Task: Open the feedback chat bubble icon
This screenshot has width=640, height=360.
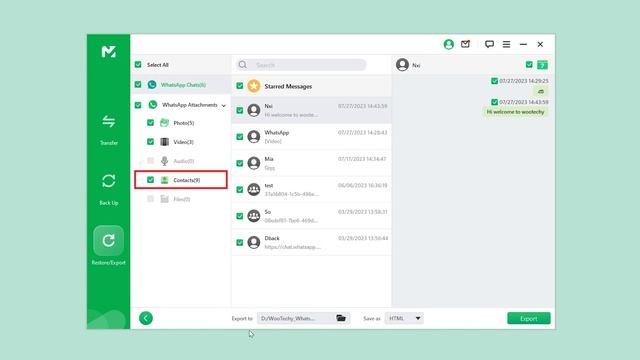Action: tap(489, 44)
